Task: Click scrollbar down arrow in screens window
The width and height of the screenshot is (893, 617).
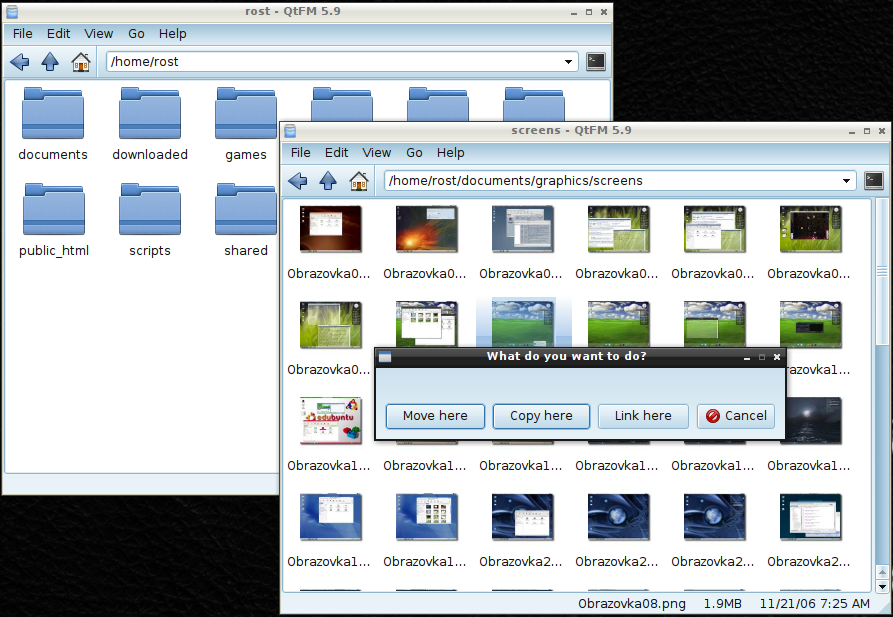Action: [x=882, y=587]
